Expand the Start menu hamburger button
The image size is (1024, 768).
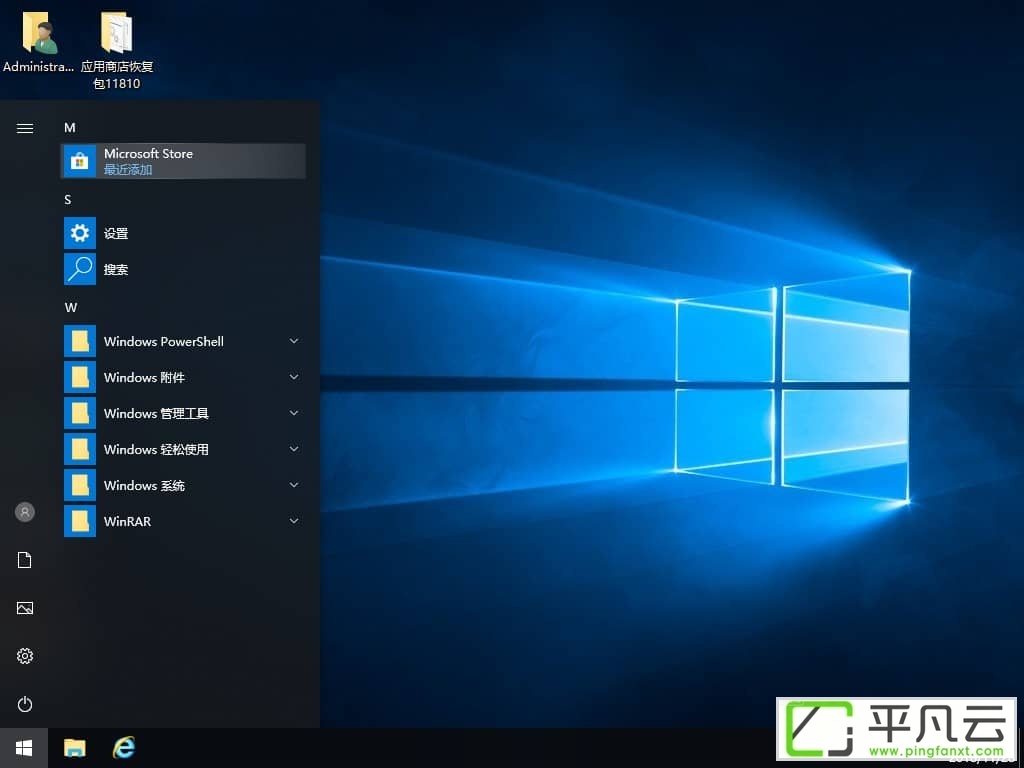[25, 128]
